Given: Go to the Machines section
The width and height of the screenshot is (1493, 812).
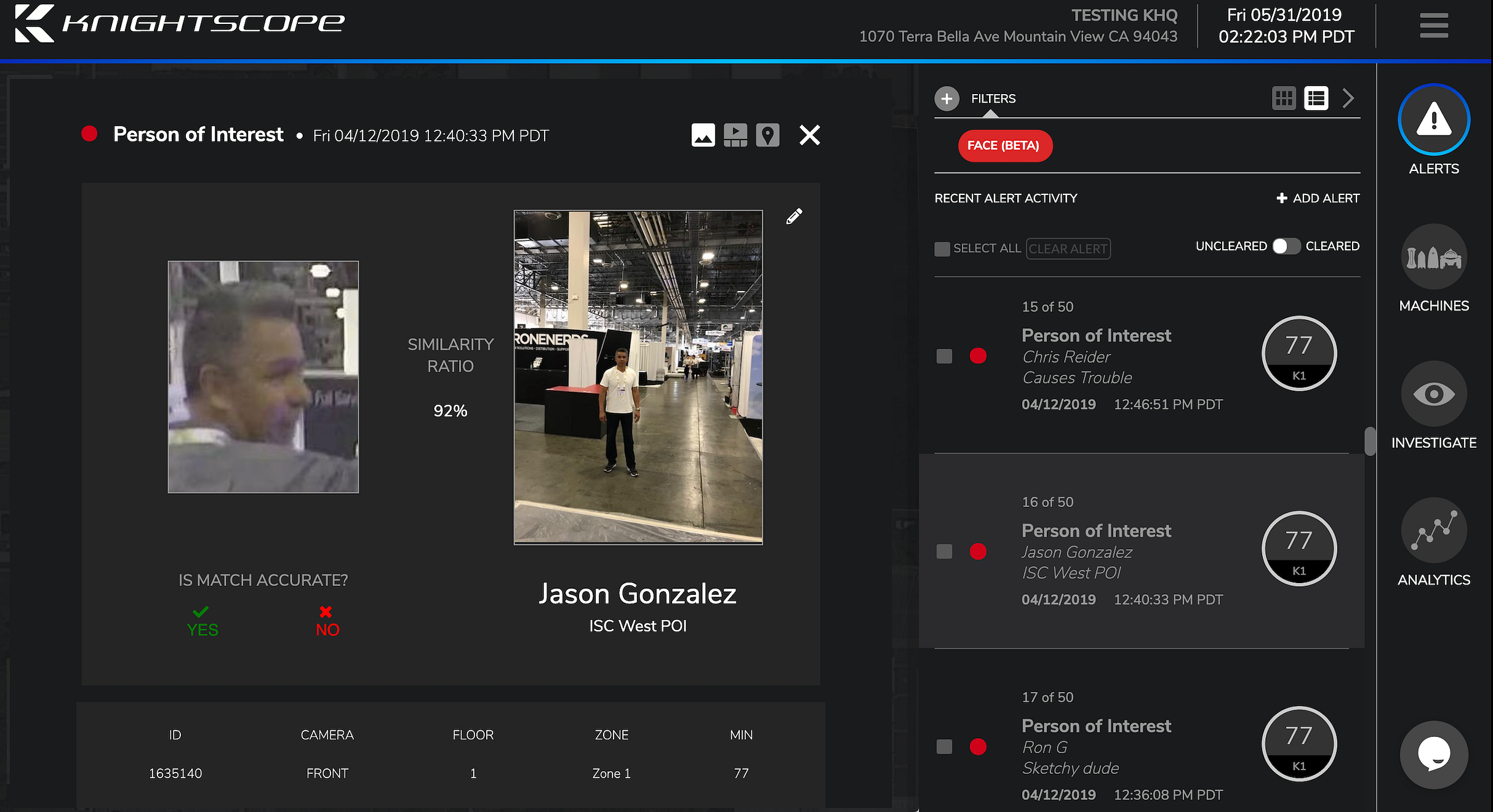Looking at the screenshot, I should click(x=1433, y=257).
